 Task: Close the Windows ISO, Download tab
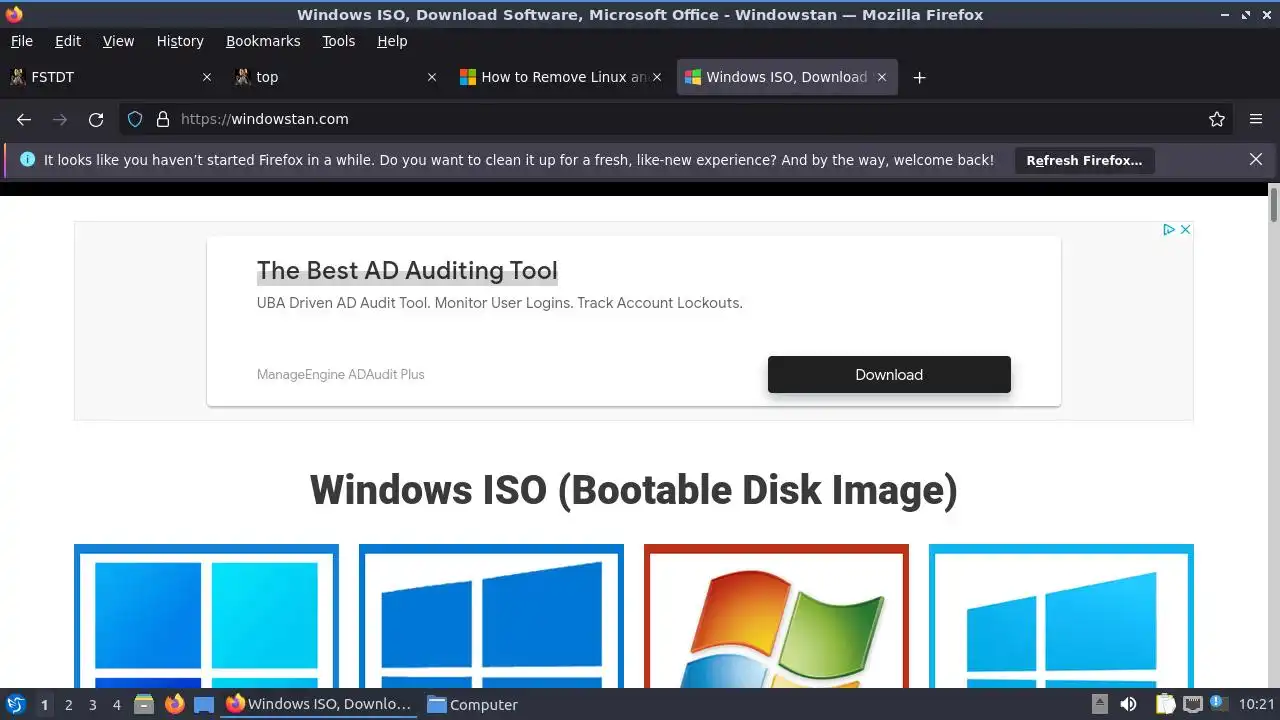(882, 77)
